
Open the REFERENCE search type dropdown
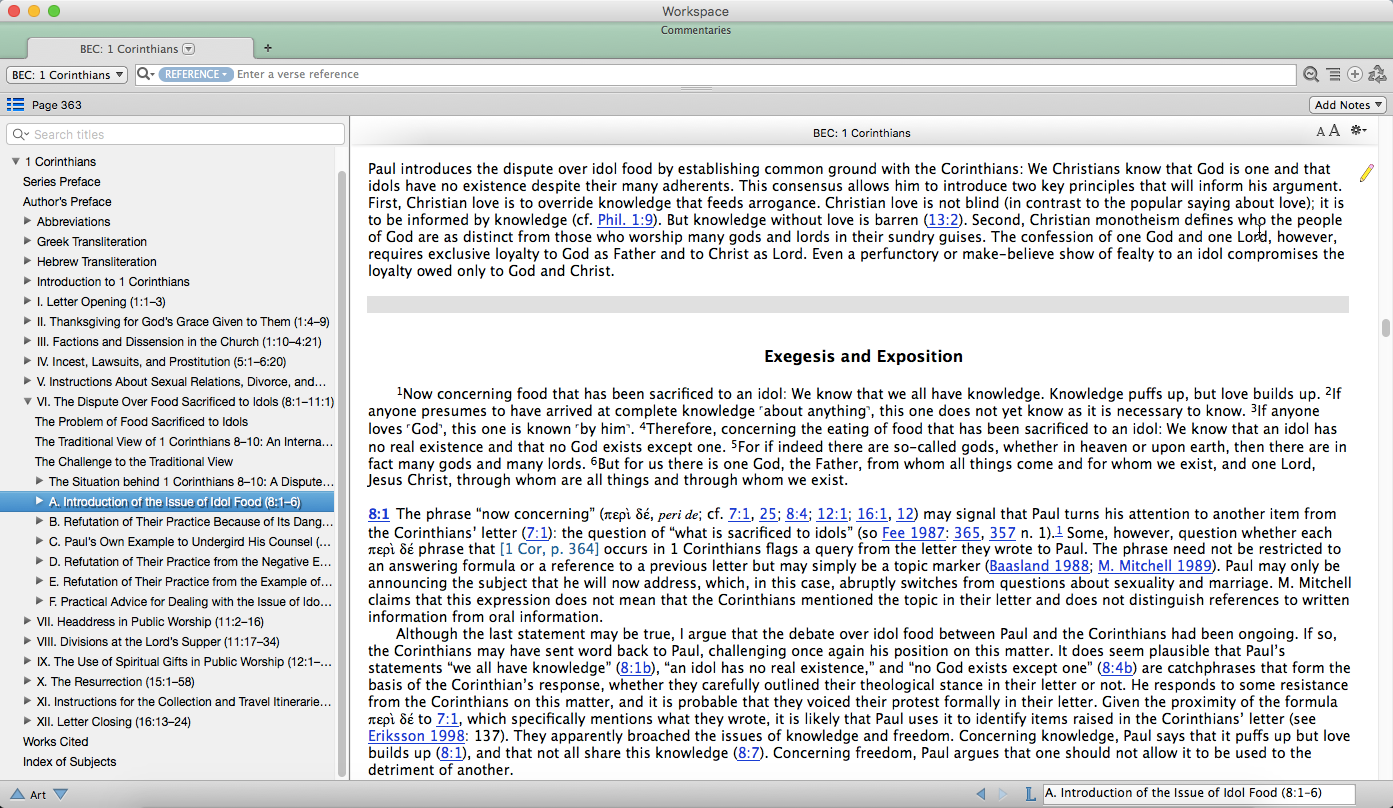click(x=195, y=75)
